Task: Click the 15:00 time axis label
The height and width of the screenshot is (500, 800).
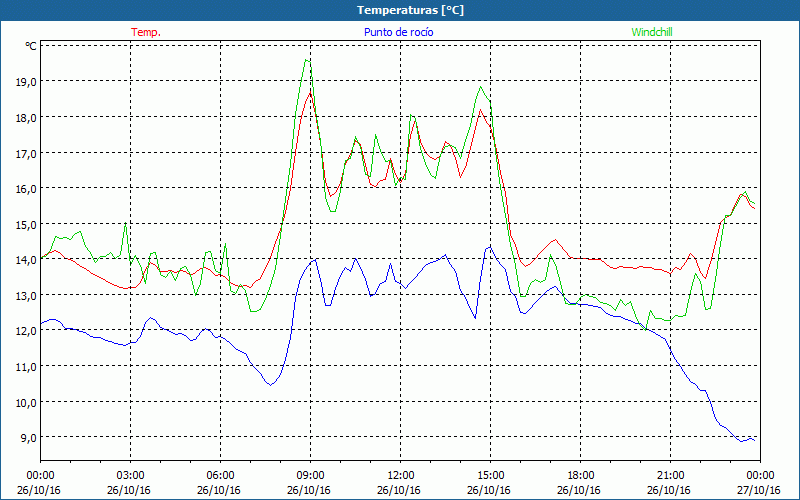Action: click(491, 476)
